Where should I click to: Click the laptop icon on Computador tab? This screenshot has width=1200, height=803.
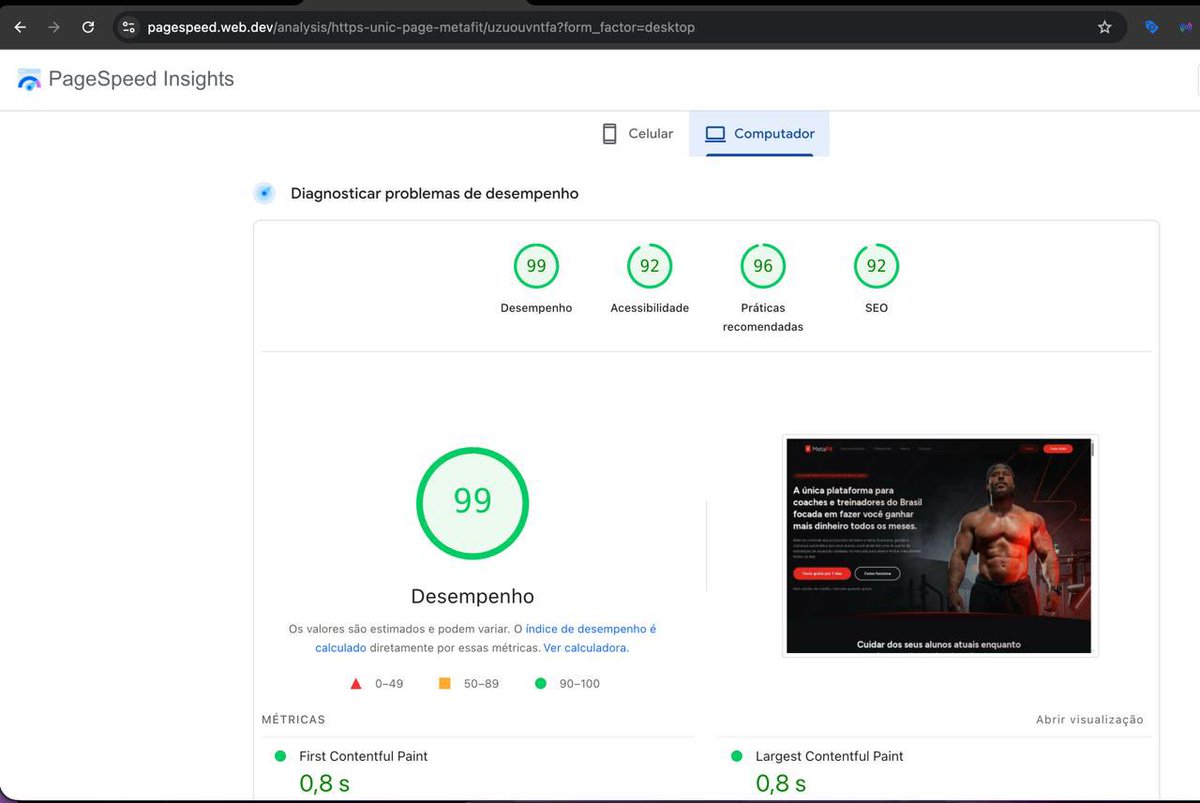[714, 133]
